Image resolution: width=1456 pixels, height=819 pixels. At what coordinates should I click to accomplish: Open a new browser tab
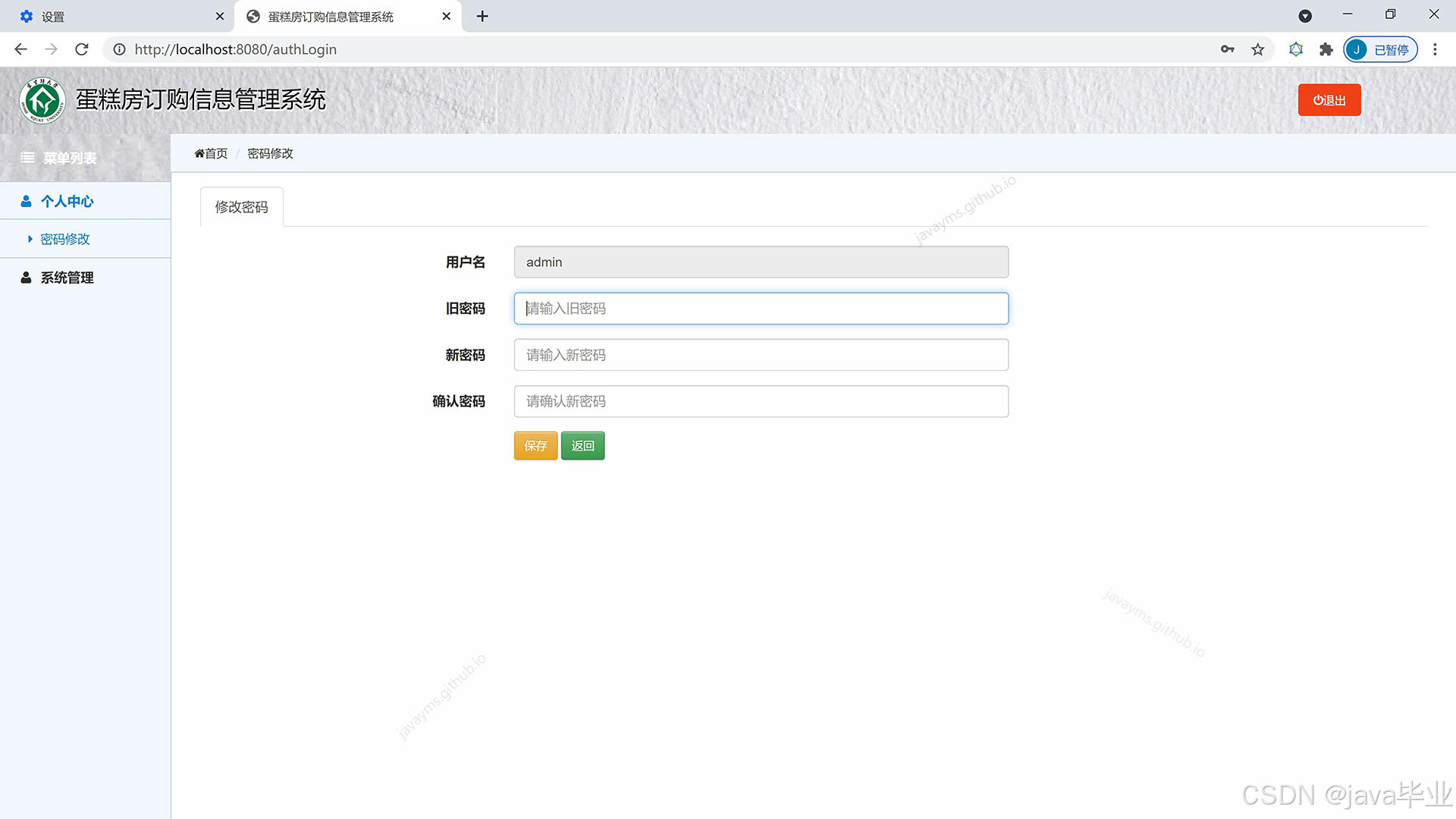482,16
